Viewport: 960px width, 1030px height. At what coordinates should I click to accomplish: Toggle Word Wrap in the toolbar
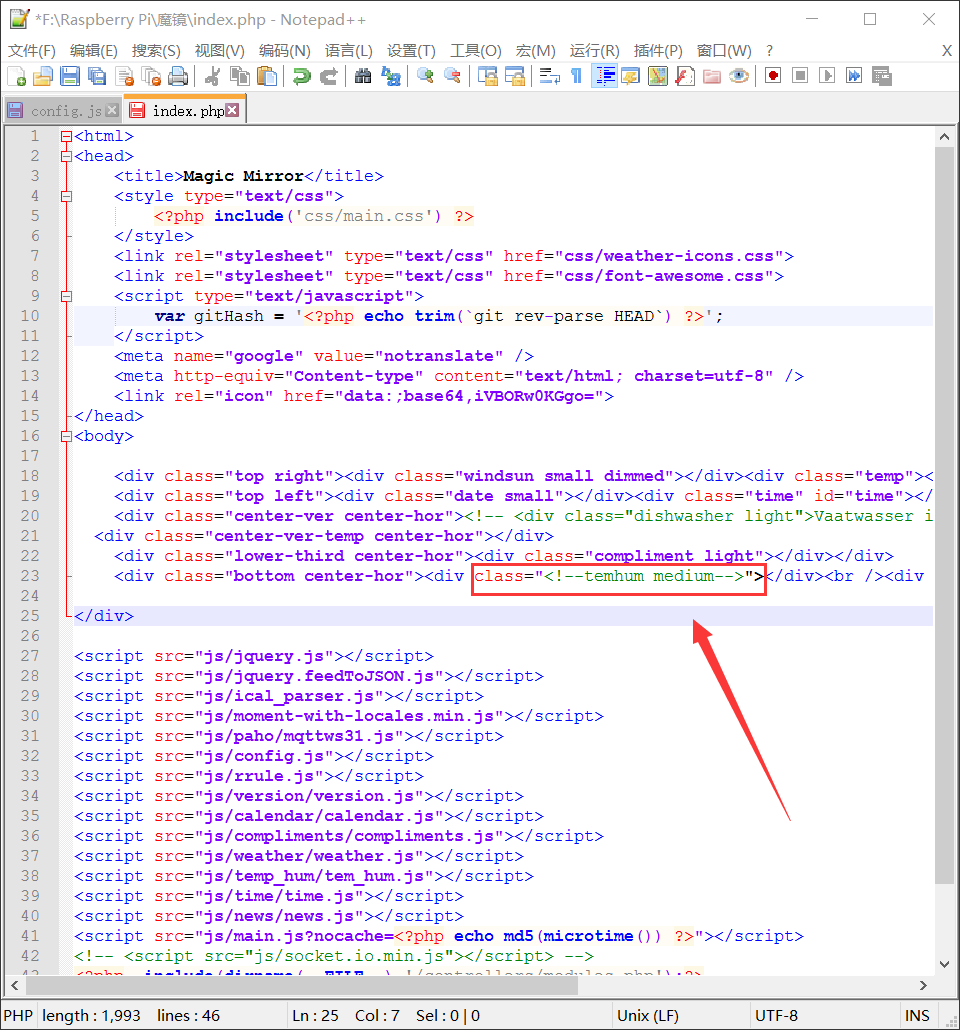(x=549, y=76)
